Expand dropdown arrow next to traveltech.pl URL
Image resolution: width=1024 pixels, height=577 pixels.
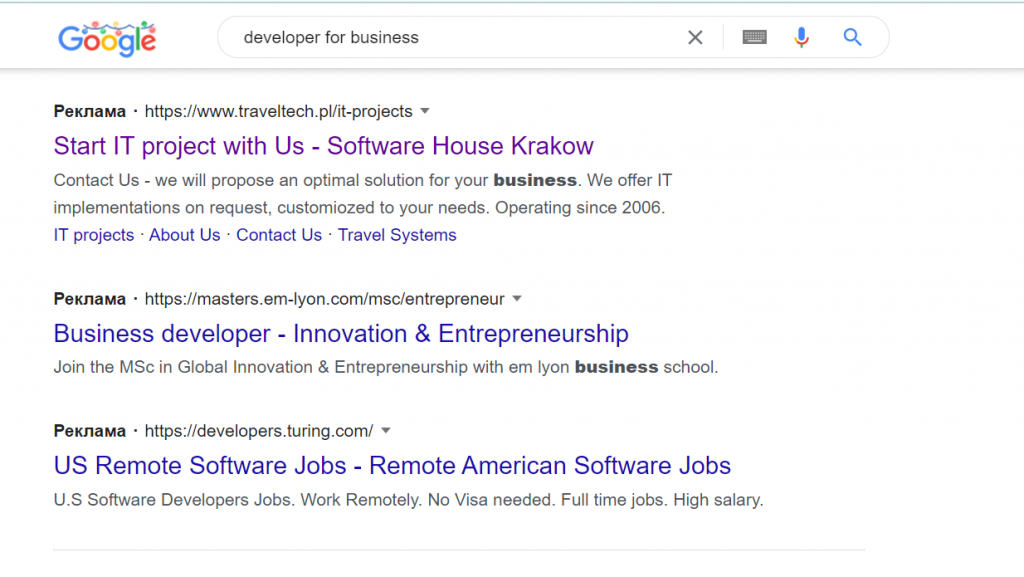(425, 111)
